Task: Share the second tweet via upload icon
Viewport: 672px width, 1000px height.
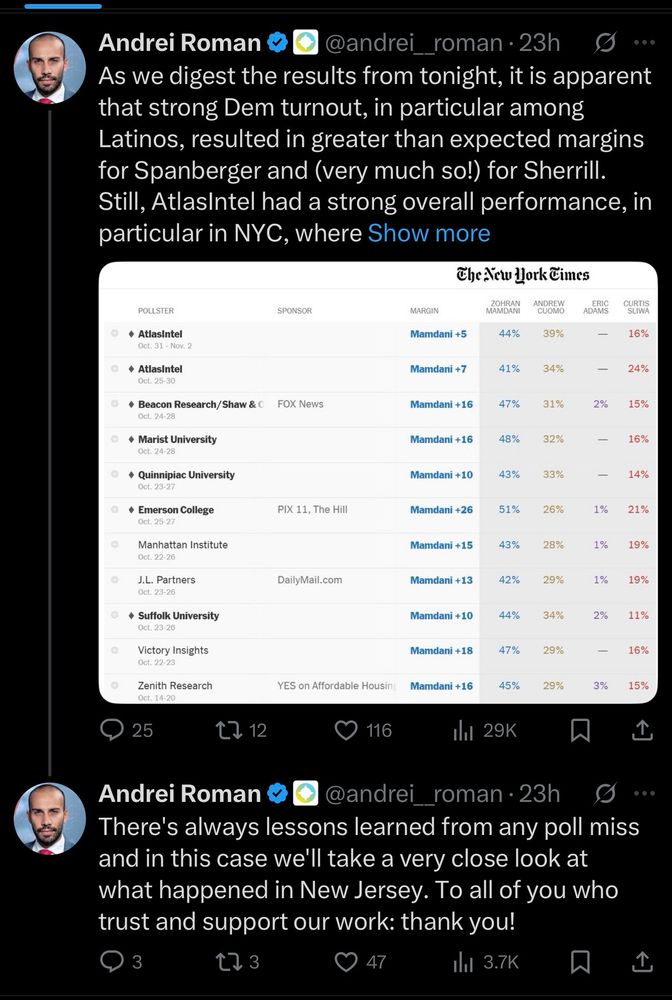Action: [x=642, y=962]
